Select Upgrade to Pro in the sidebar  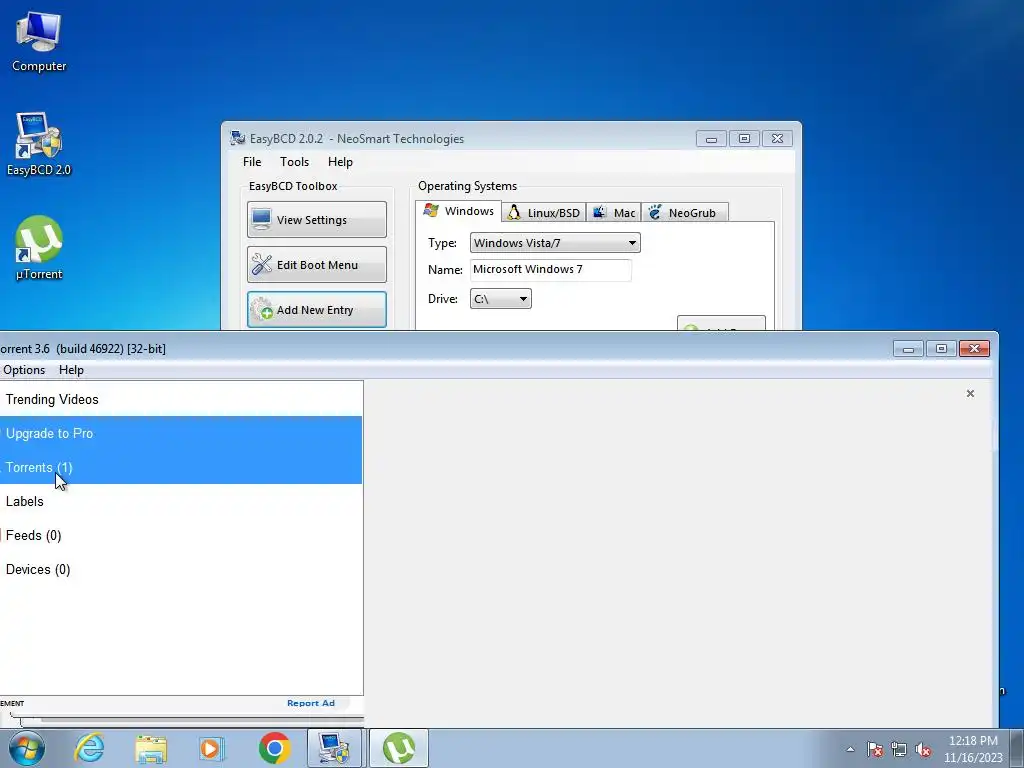pyautogui.click(x=181, y=434)
